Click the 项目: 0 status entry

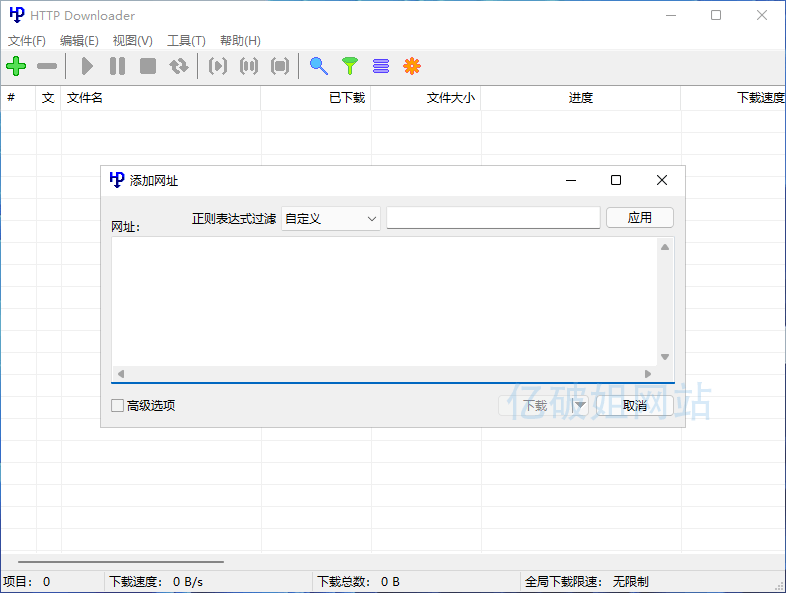tap(27, 581)
